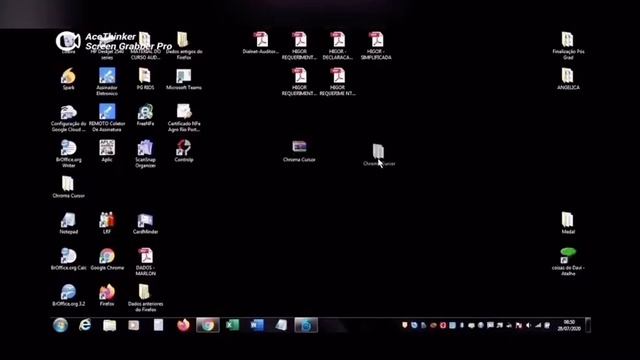Viewport: 640px width, 360px height.
Task: Launch Microsoft Teams shortcut
Action: point(184,78)
